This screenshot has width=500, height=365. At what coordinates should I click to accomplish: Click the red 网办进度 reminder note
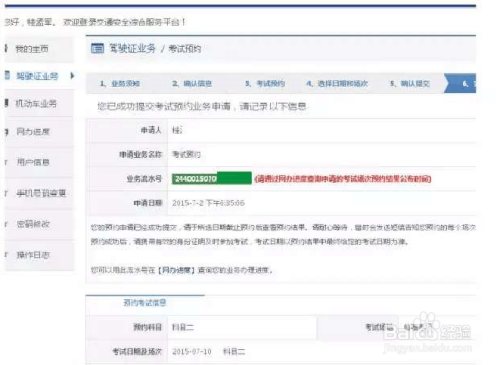[x=343, y=179]
